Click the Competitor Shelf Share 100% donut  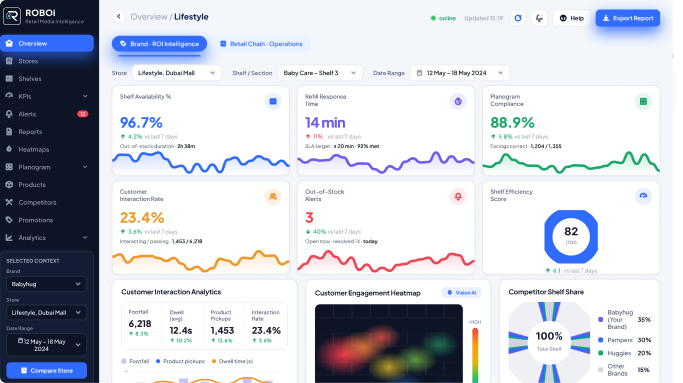[549, 341]
